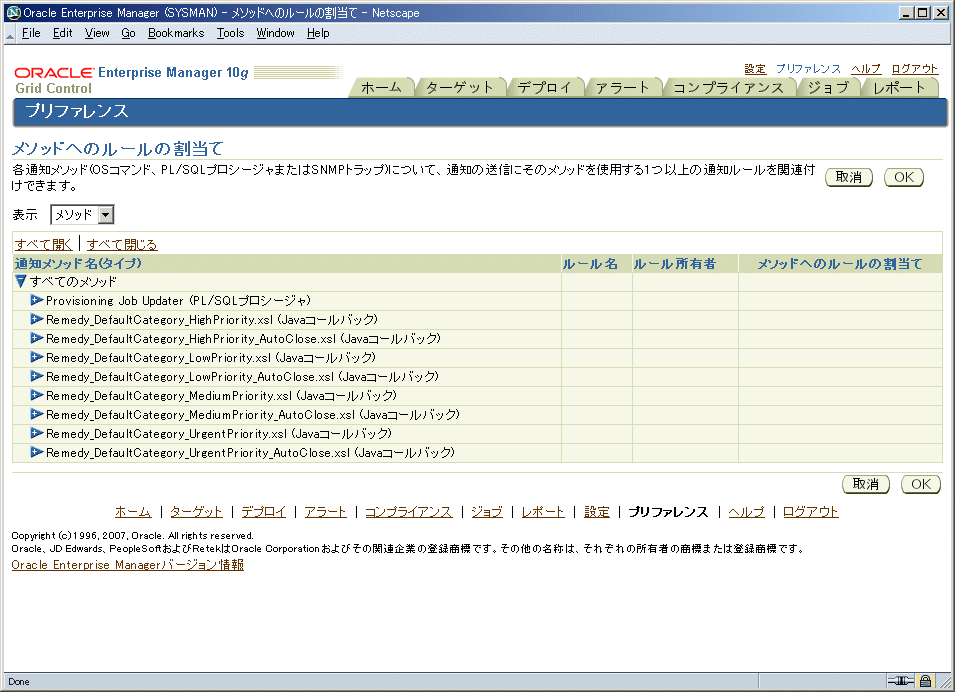Click the footer デプロイ link
The width and height of the screenshot is (955, 692).
(x=264, y=512)
